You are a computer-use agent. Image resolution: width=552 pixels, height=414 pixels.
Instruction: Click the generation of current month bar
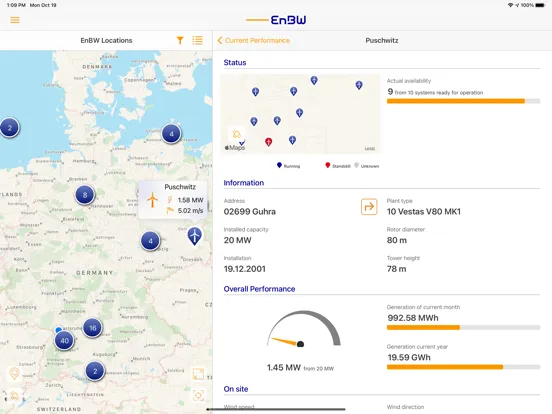pos(463,327)
